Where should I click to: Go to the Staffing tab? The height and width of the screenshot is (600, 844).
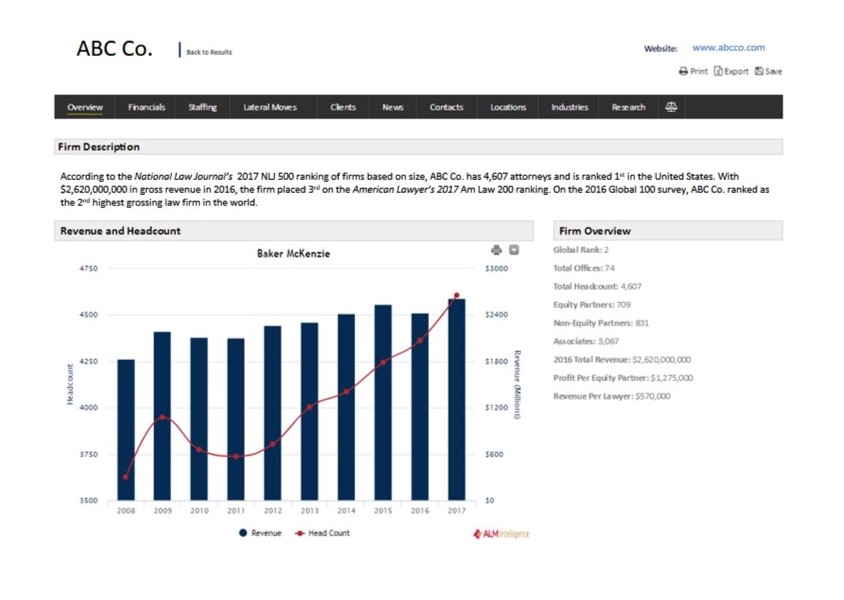coord(202,107)
